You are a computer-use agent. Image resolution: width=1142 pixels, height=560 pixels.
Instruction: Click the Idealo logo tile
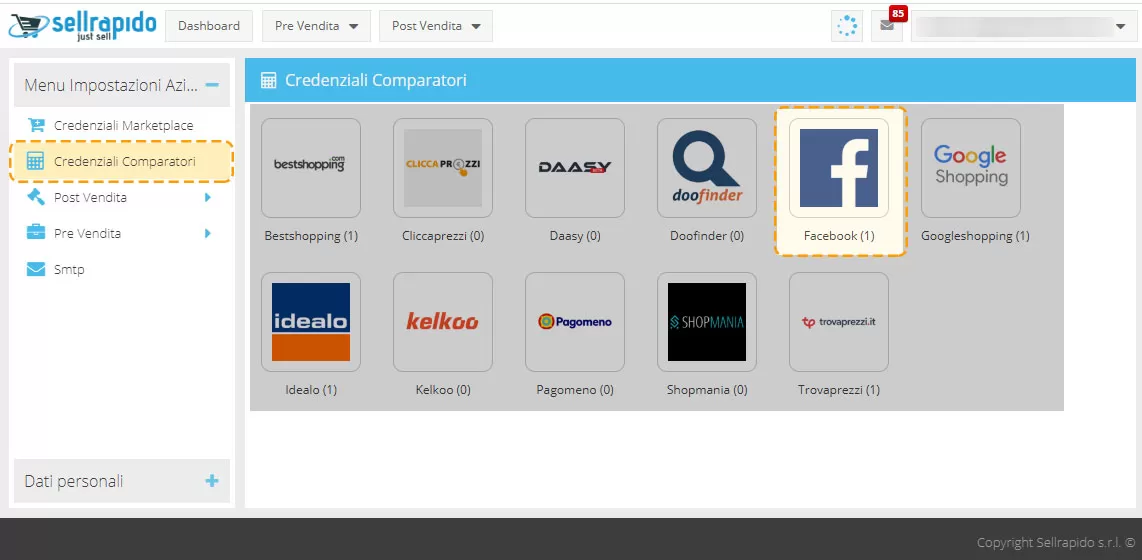click(x=311, y=322)
